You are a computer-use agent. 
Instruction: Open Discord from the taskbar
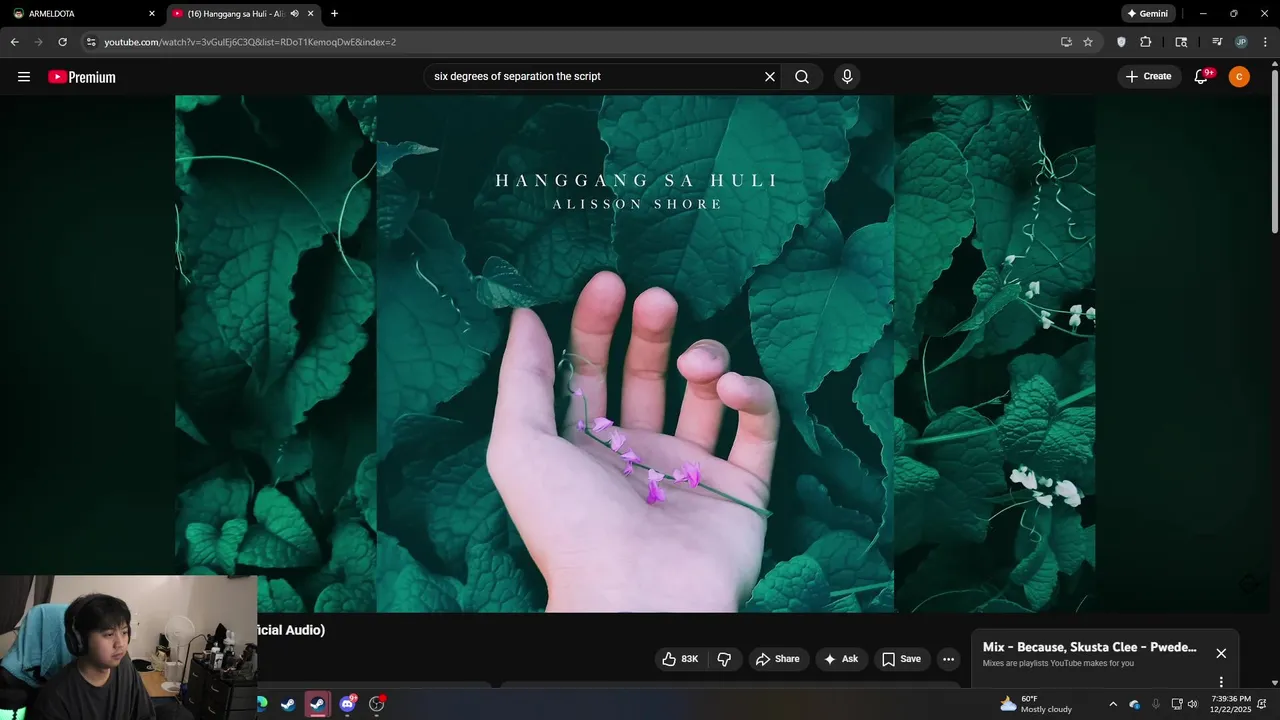tap(347, 704)
